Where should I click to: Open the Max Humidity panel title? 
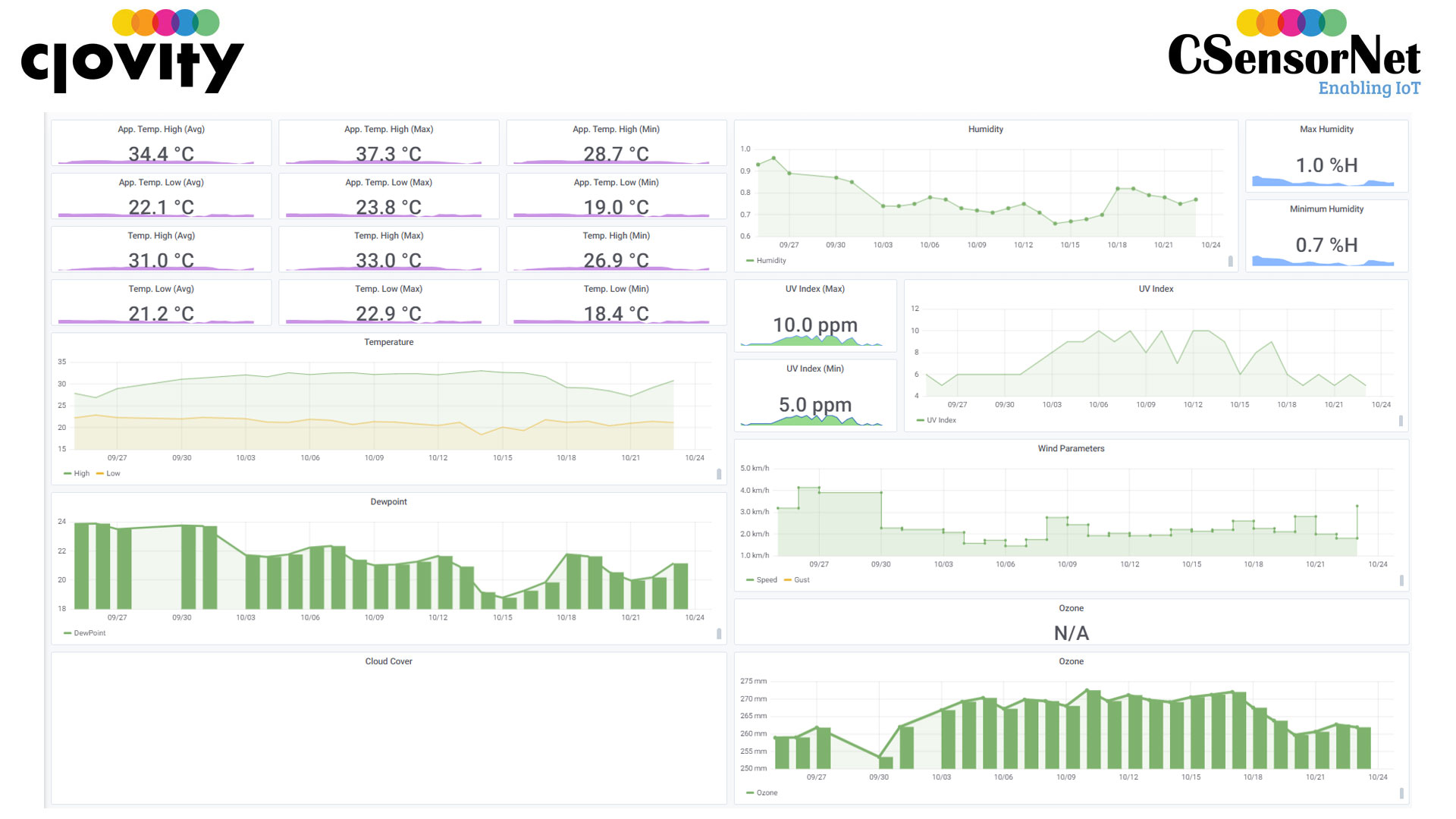click(1326, 130)
